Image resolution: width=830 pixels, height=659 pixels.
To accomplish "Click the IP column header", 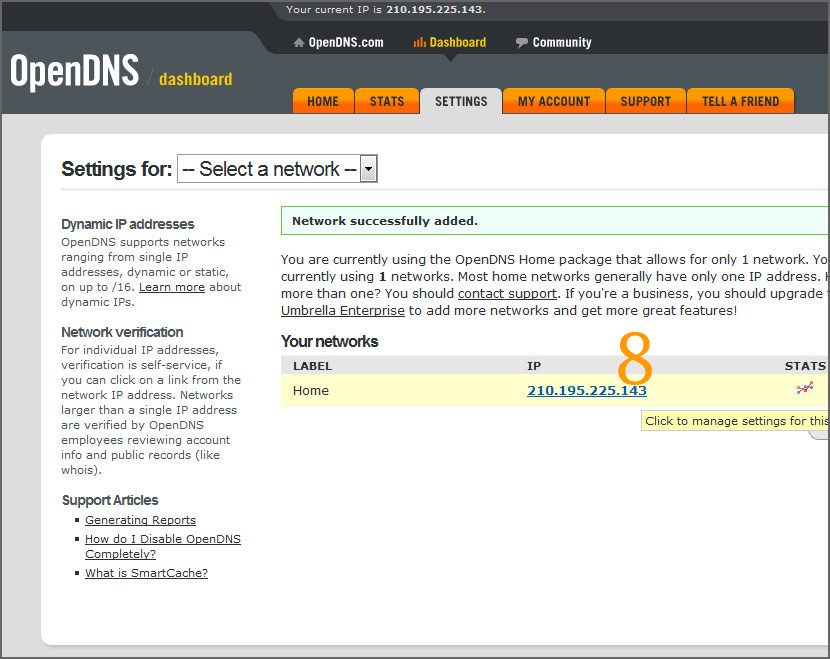I will [x=534, y=366].
